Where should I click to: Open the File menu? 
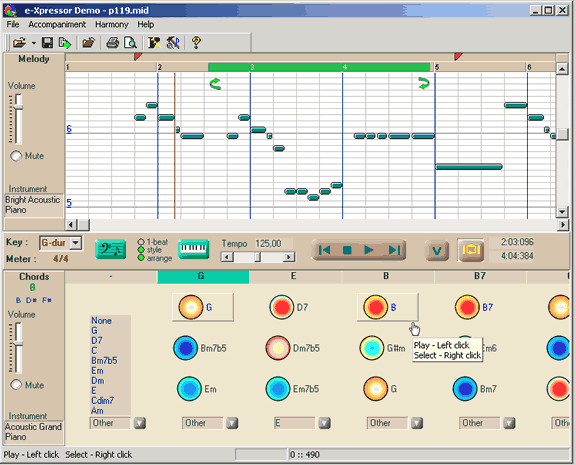click(x=13, y=25)
